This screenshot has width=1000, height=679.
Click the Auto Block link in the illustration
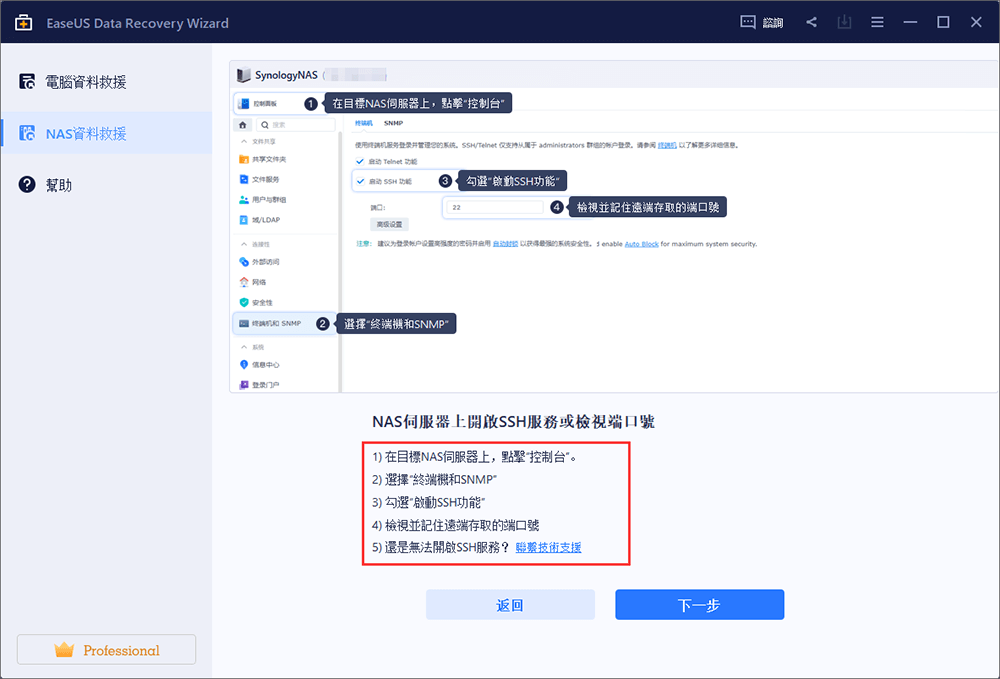[642, 244]
